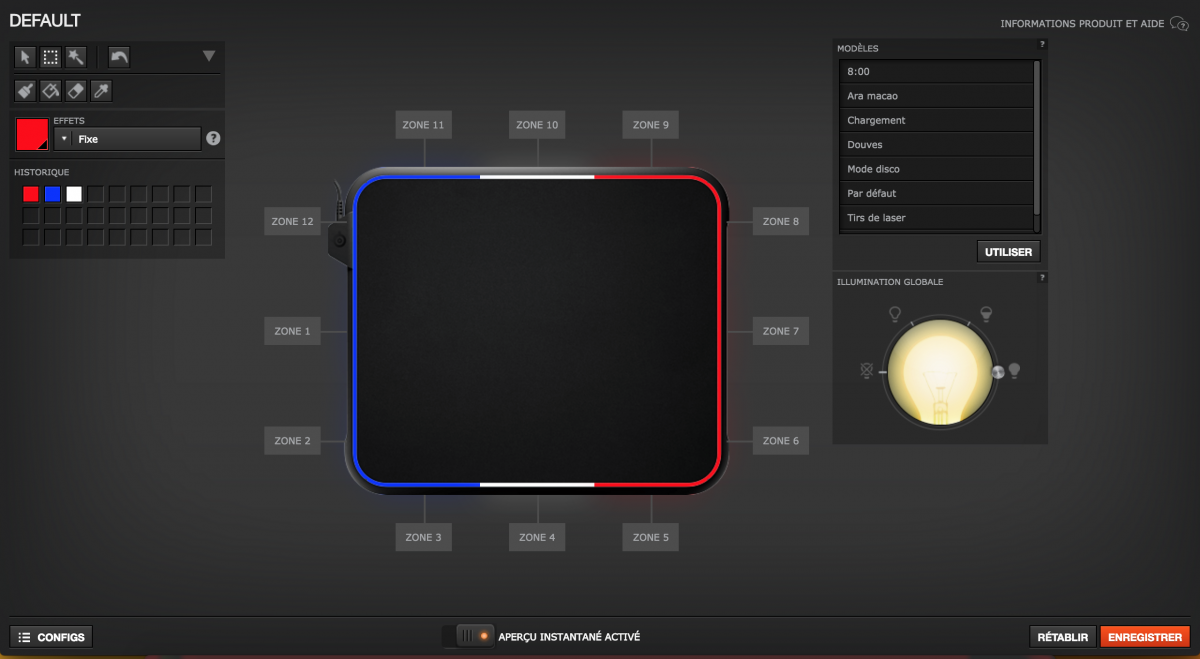
Task: Click the undo arrow icon
Action: (119, 57)
